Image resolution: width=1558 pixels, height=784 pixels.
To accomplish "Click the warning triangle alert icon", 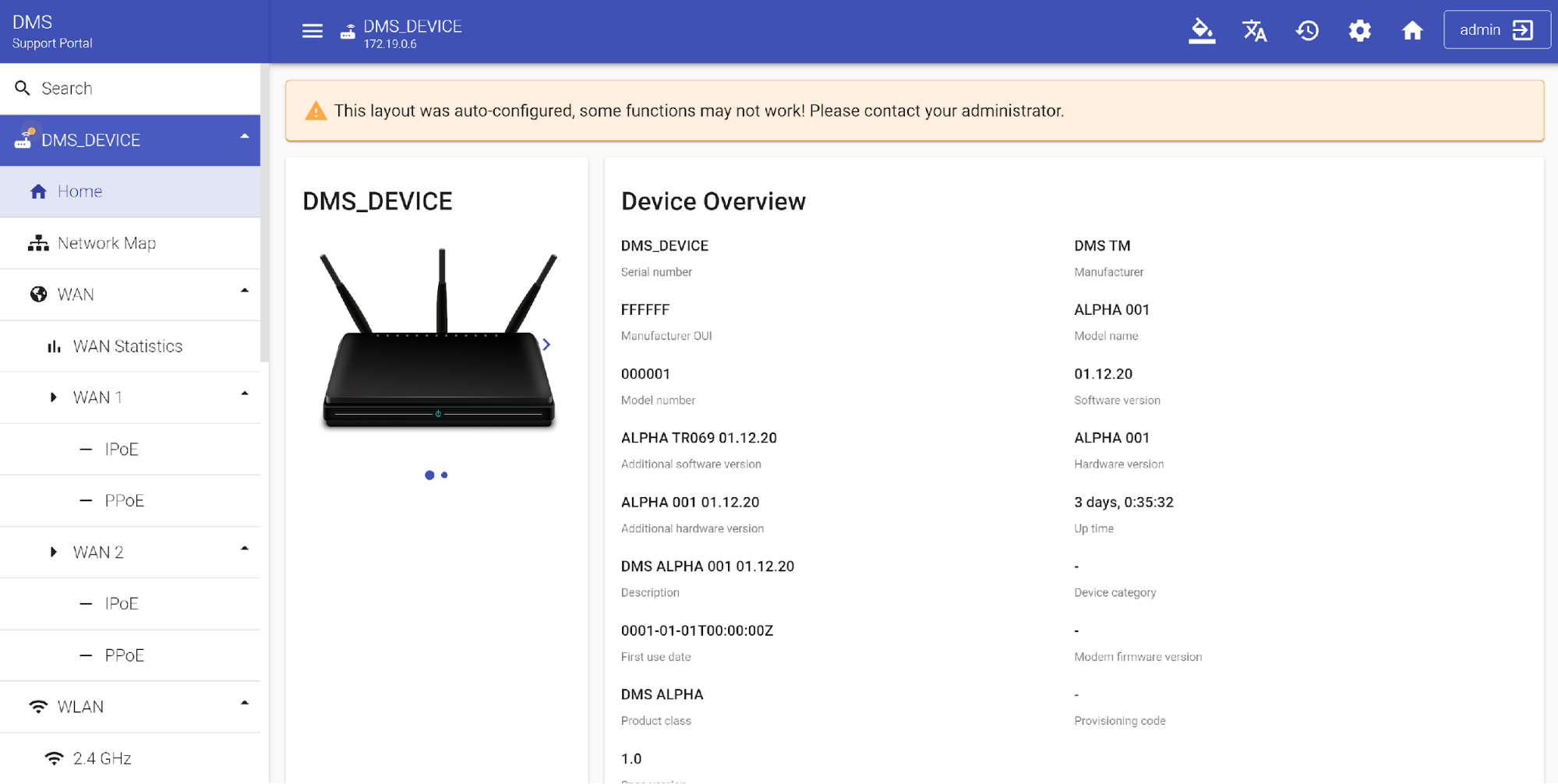I will (316, 111).
